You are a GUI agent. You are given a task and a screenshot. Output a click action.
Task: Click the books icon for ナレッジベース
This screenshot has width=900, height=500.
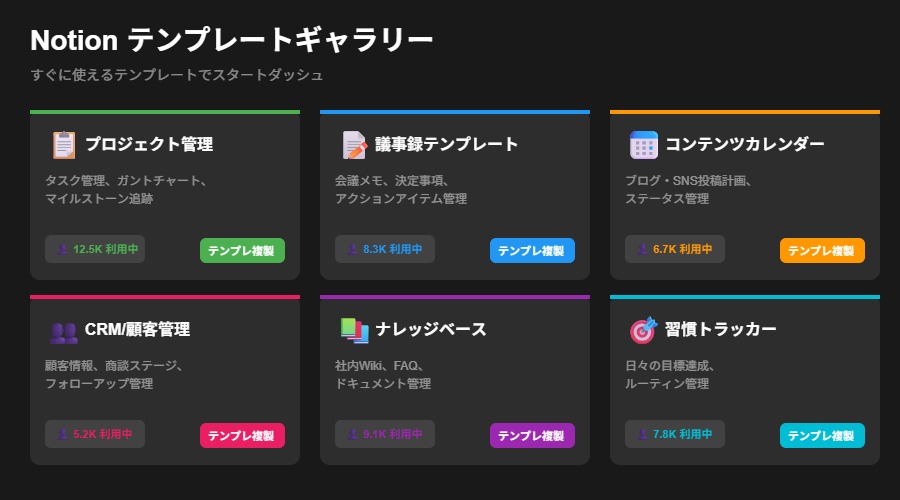pyautogui.click(x=353, y=330)
